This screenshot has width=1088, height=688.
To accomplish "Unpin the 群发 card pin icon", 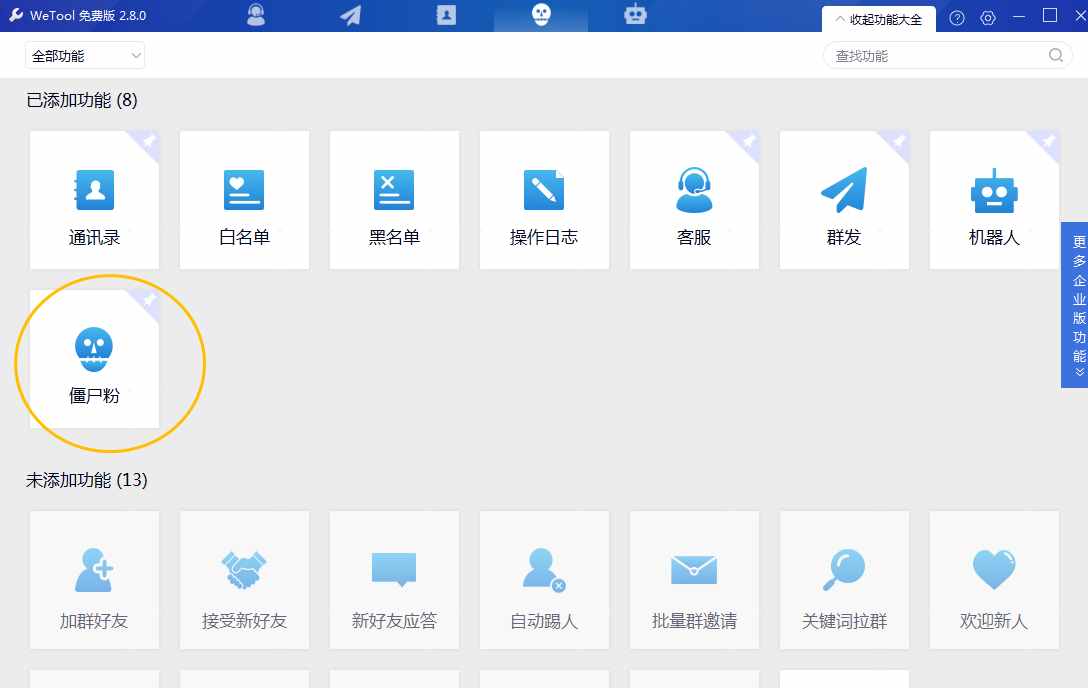I will click(x=898, y=142).
